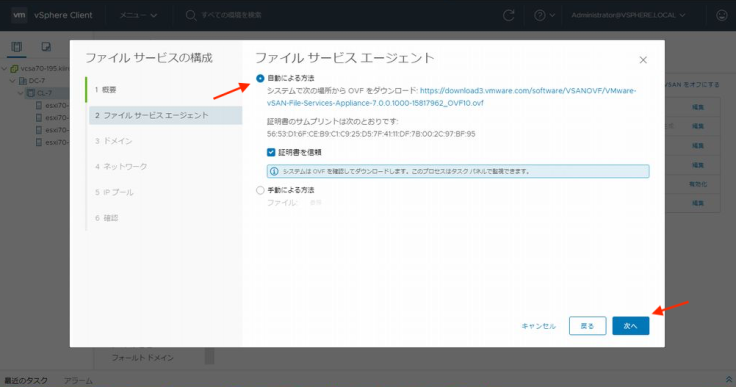Select step 2 ファイル サービス エージェント
This screenshot has width=736, height=387.
coord(165,115)
